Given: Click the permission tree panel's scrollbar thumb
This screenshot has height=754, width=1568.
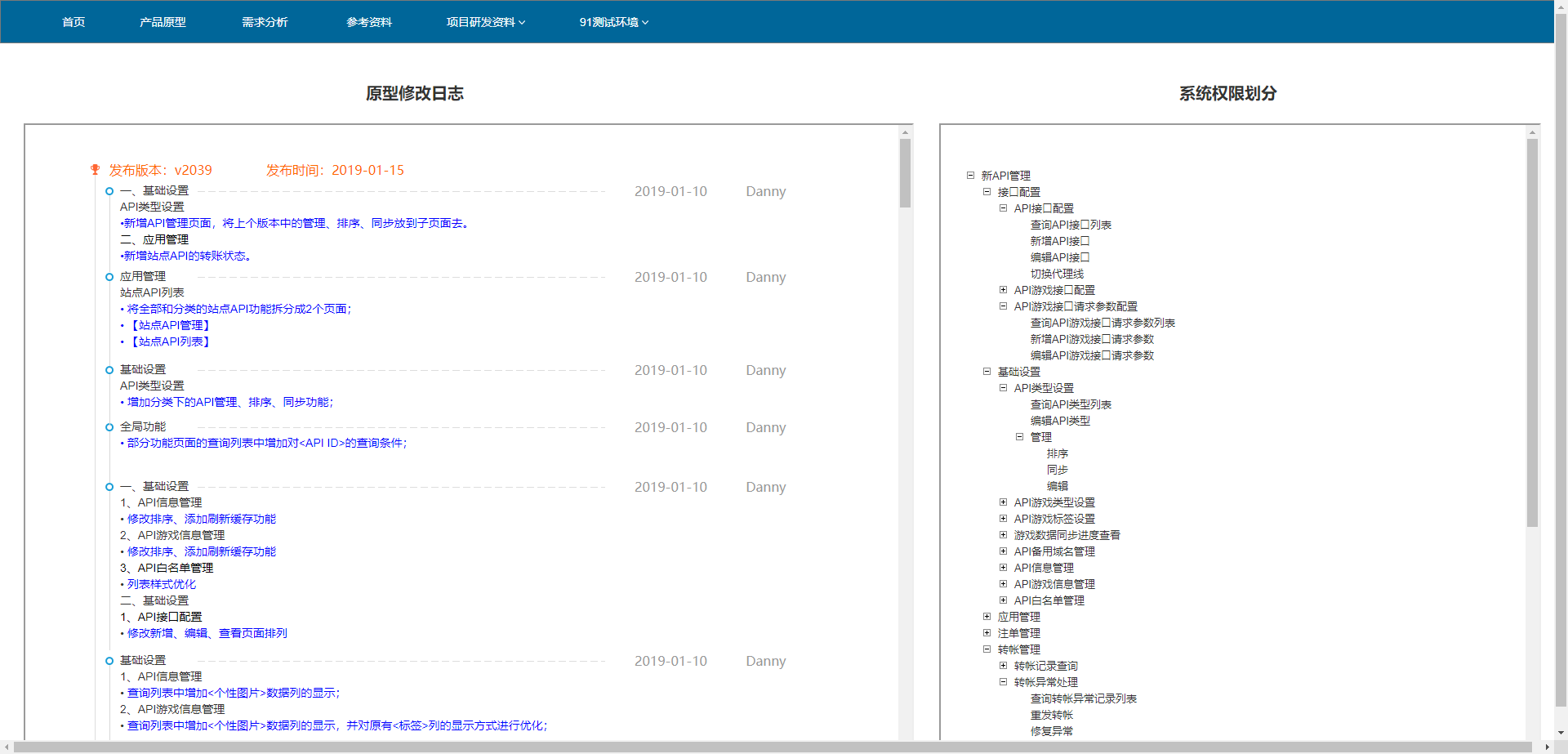Looking at the screenshot, I should [1532, 332].
